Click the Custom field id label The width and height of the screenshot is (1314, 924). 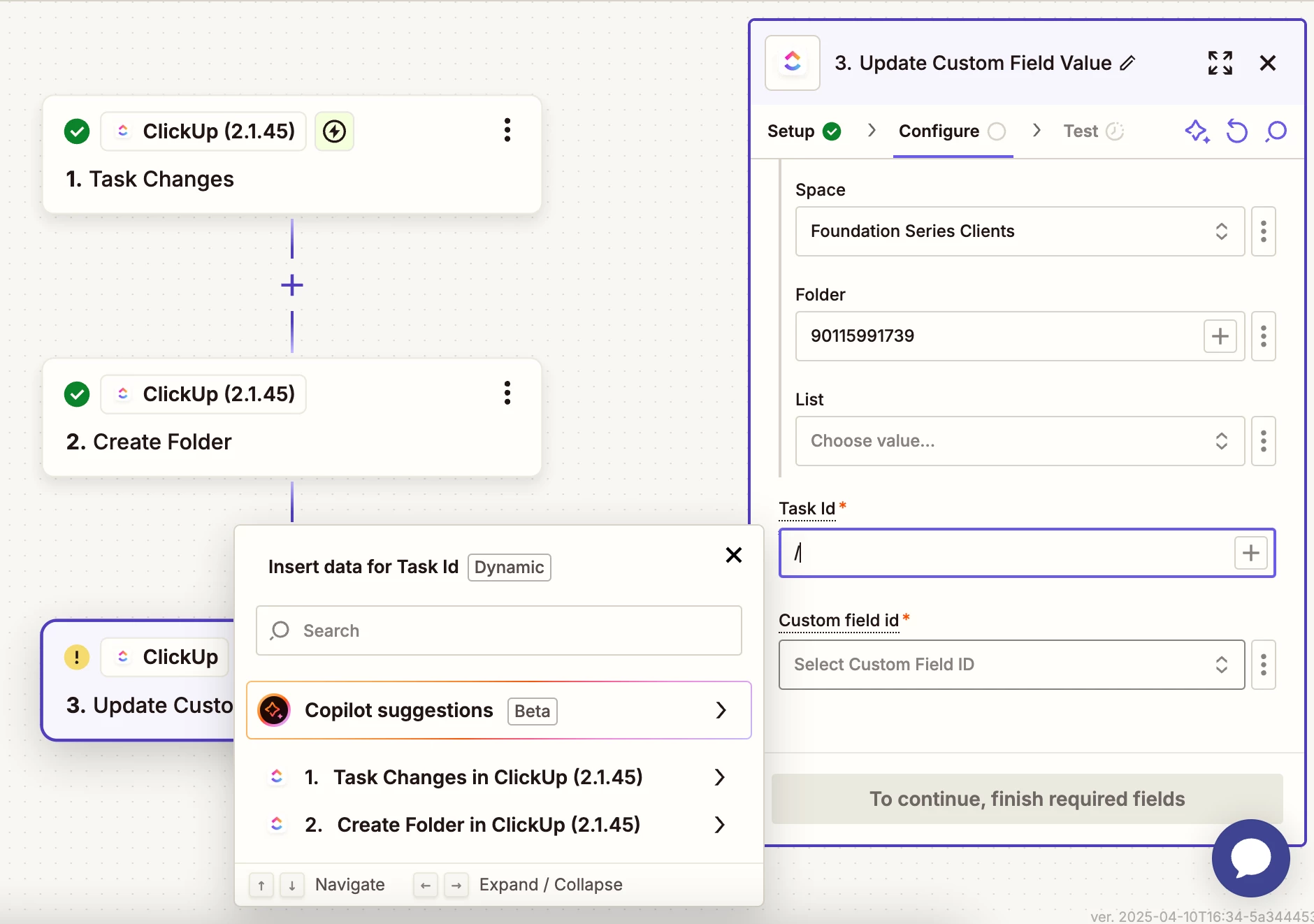coord(839,620)
